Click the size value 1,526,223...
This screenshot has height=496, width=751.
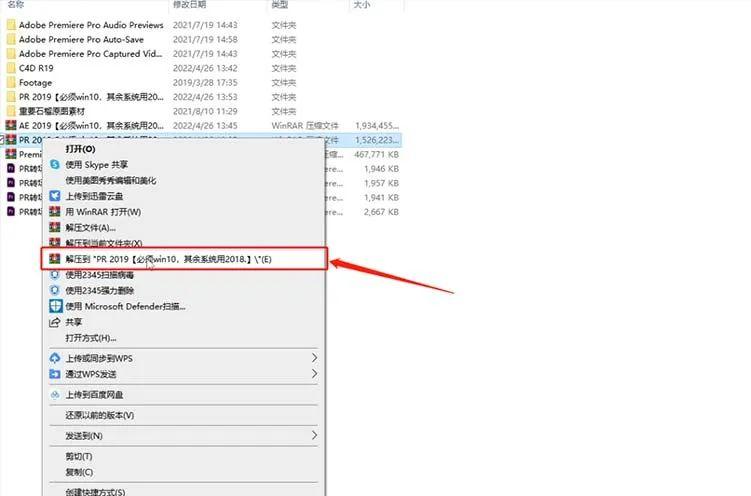[x=377, y=140]
